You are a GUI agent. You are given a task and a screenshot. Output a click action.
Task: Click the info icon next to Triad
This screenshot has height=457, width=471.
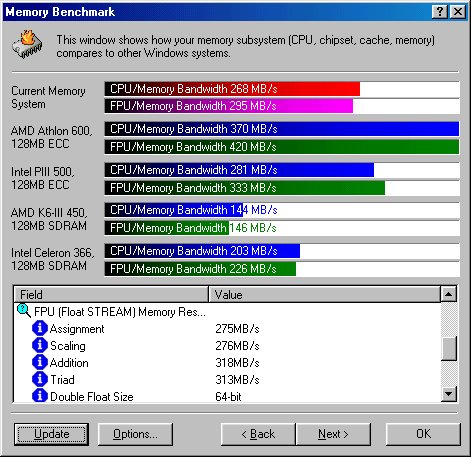click(40, 379)
